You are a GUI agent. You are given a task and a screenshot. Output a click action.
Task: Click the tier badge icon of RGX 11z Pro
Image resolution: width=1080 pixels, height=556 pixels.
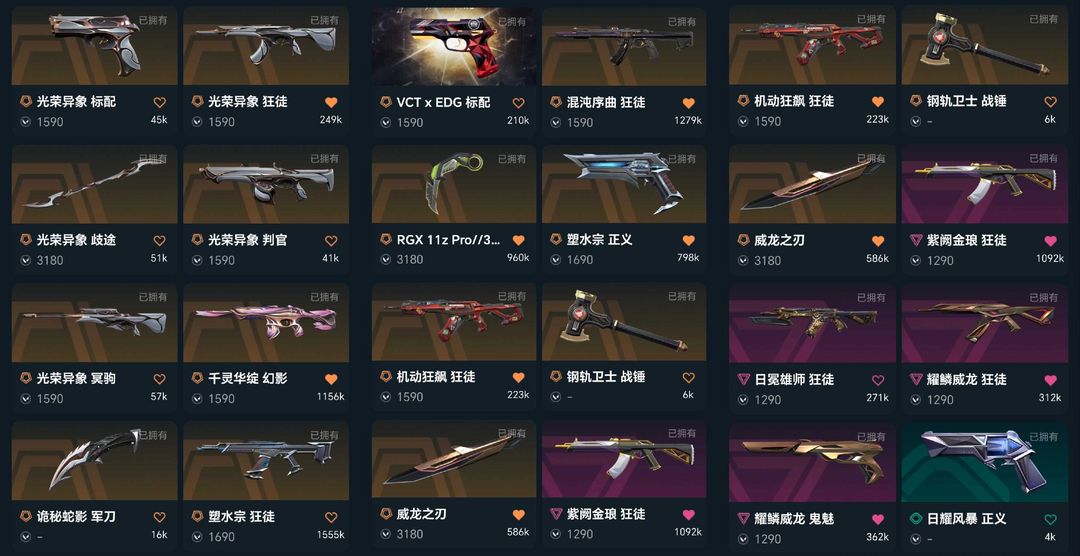386,240
